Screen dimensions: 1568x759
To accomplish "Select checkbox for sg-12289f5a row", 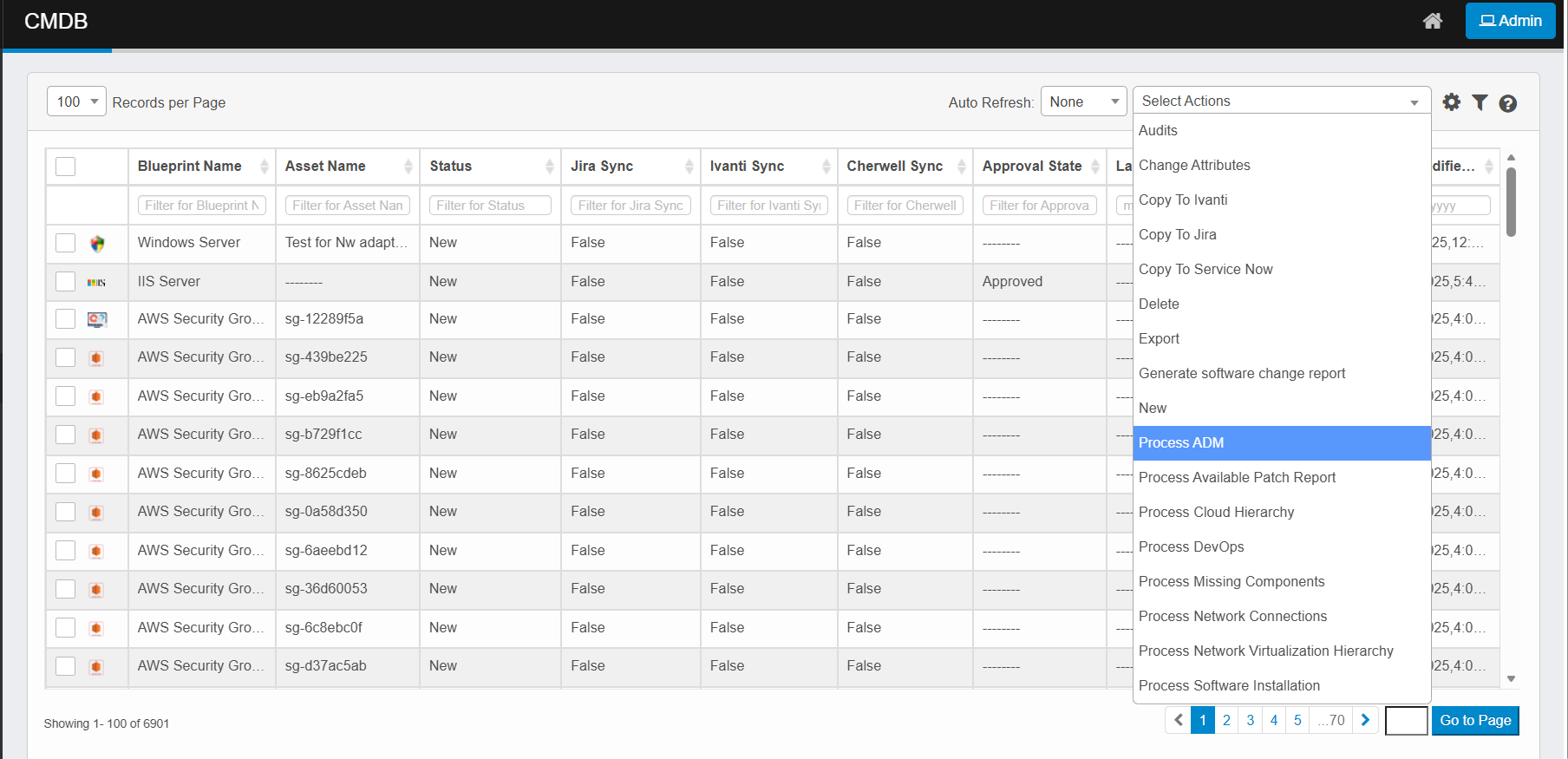I will (x=66, y=319).
